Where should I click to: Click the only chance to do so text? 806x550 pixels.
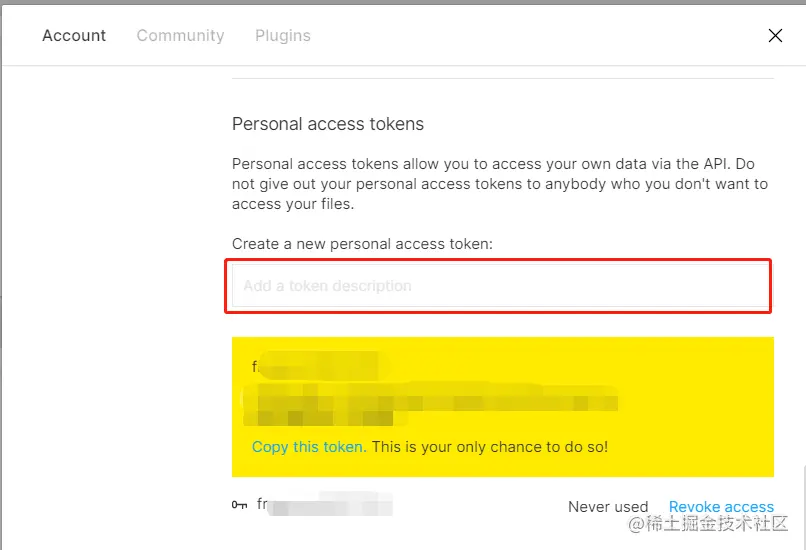(x=490, y=447)
